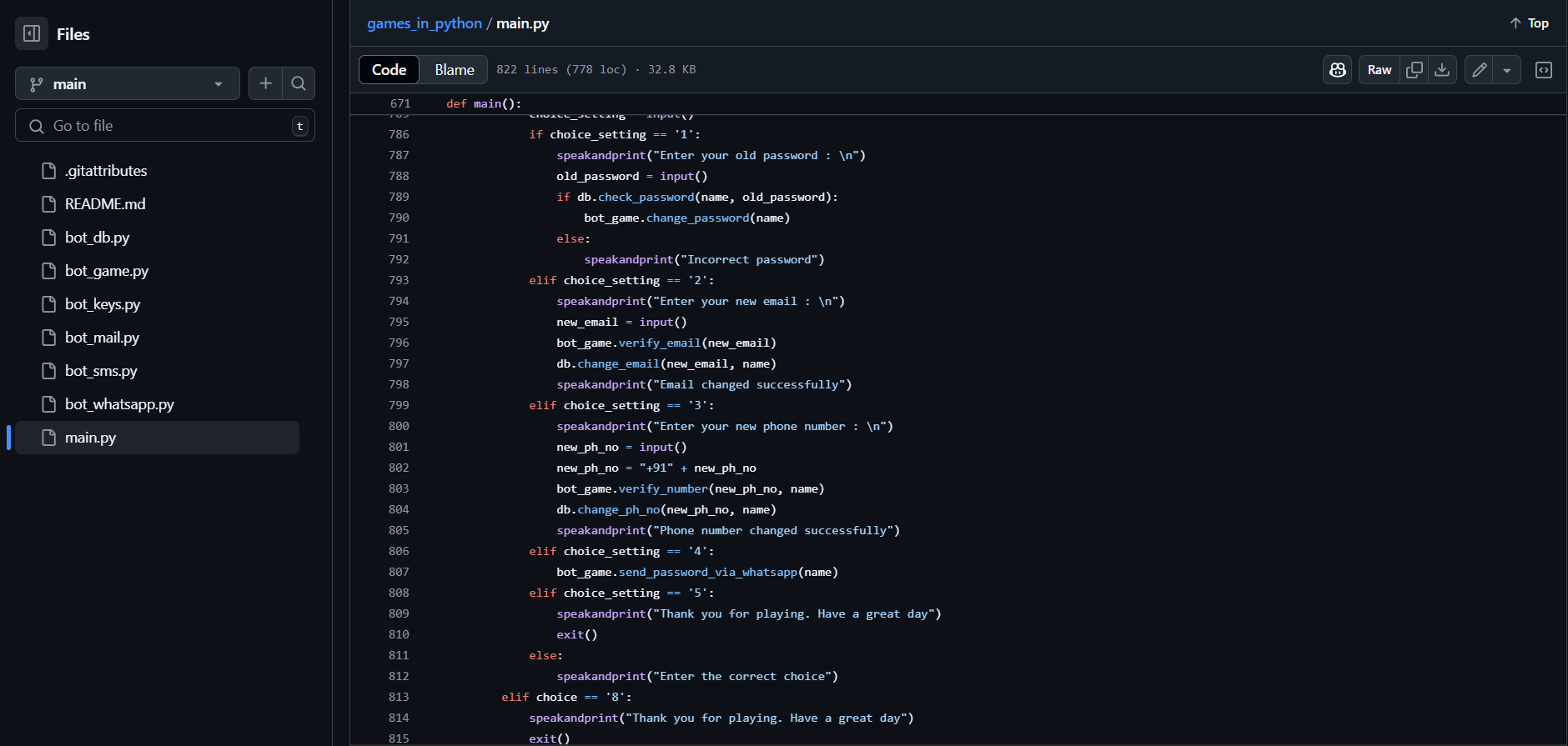Click the file icon beside main.py

click(49, 438)
